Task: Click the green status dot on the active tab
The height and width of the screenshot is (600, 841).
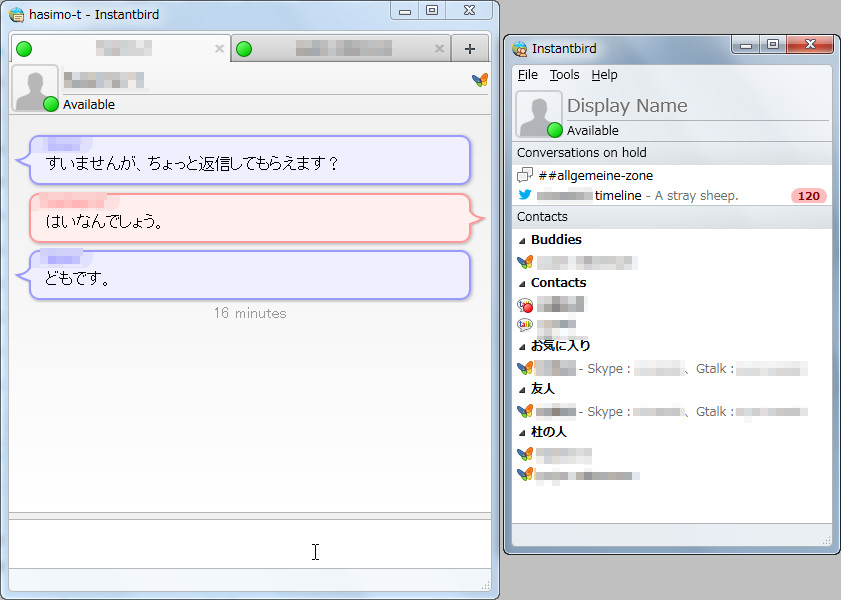Action: (25, 47)
